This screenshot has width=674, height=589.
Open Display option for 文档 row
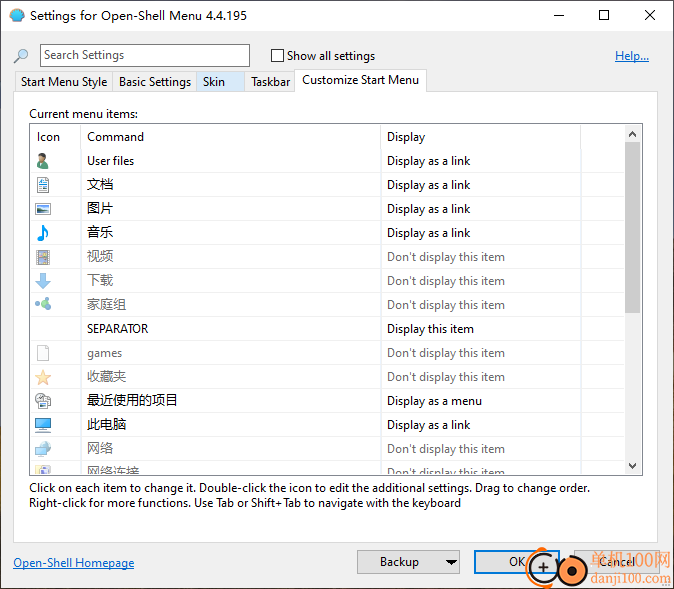tap(429, 185)
